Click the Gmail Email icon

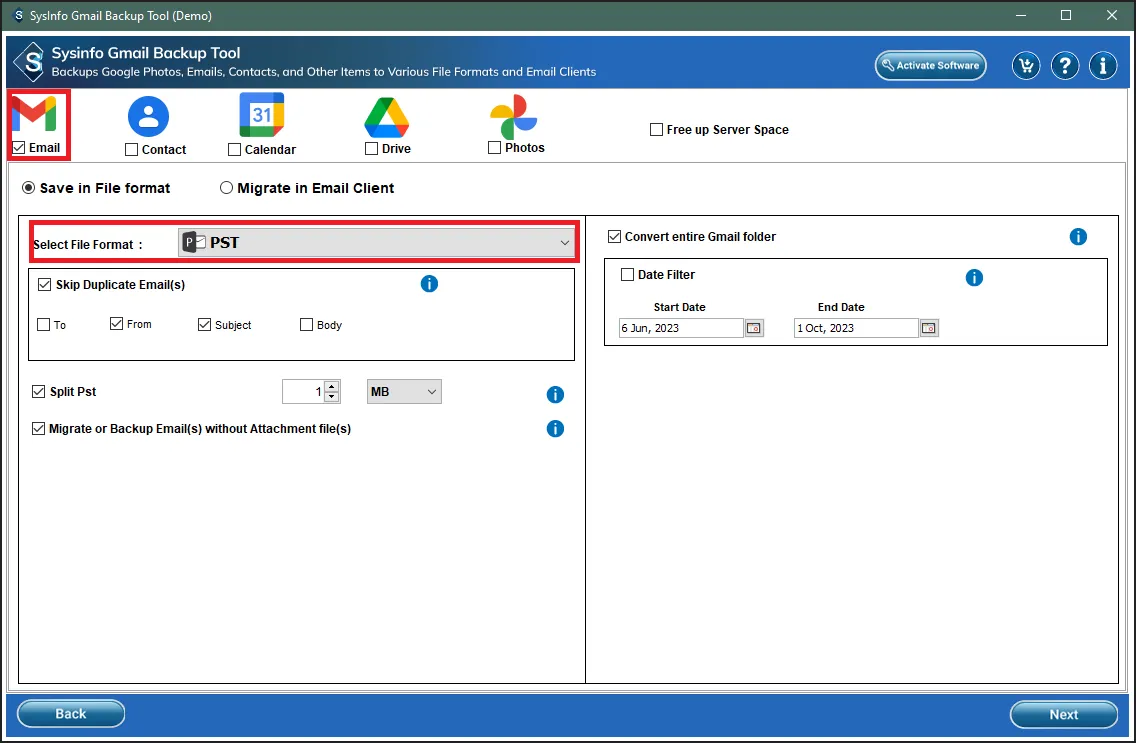33,114
